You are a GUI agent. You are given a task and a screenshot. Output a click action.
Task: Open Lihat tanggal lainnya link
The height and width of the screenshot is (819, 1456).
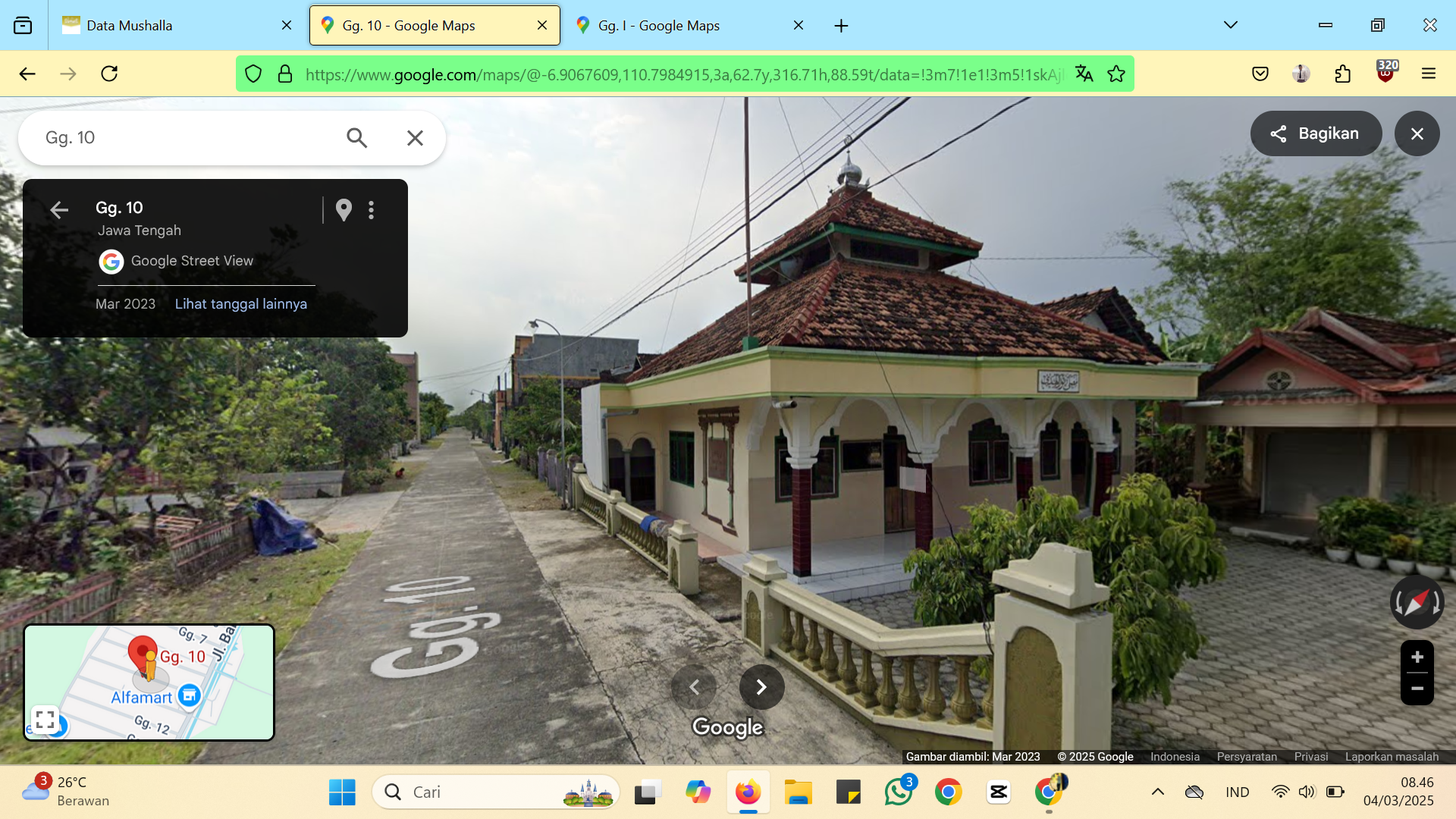(241, 304)
